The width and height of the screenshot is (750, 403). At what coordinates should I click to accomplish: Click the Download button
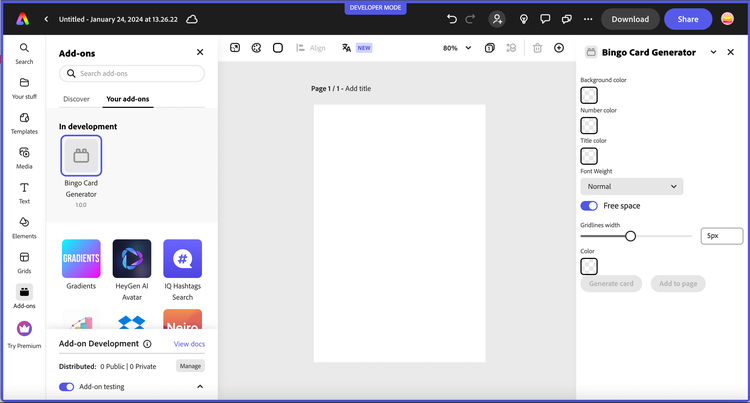[x=630, y=19]
